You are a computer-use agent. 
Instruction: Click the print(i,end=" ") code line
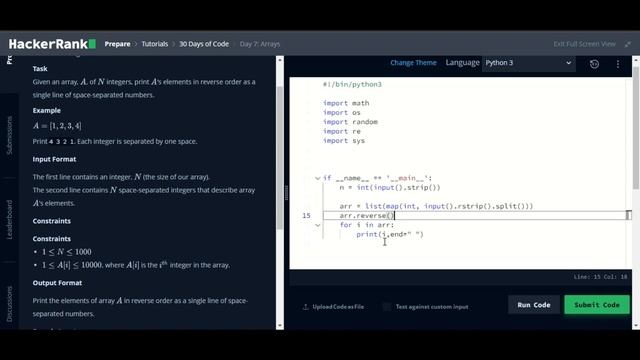point(390,234)
